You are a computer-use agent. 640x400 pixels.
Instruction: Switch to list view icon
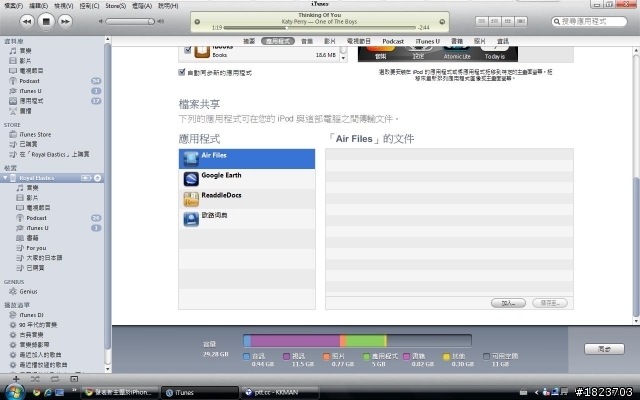click(482, 21)
